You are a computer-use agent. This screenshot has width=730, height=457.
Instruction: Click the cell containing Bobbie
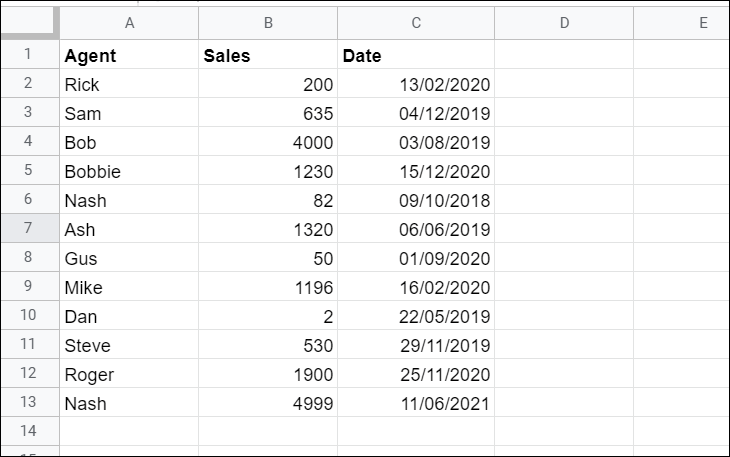(129, 171)
